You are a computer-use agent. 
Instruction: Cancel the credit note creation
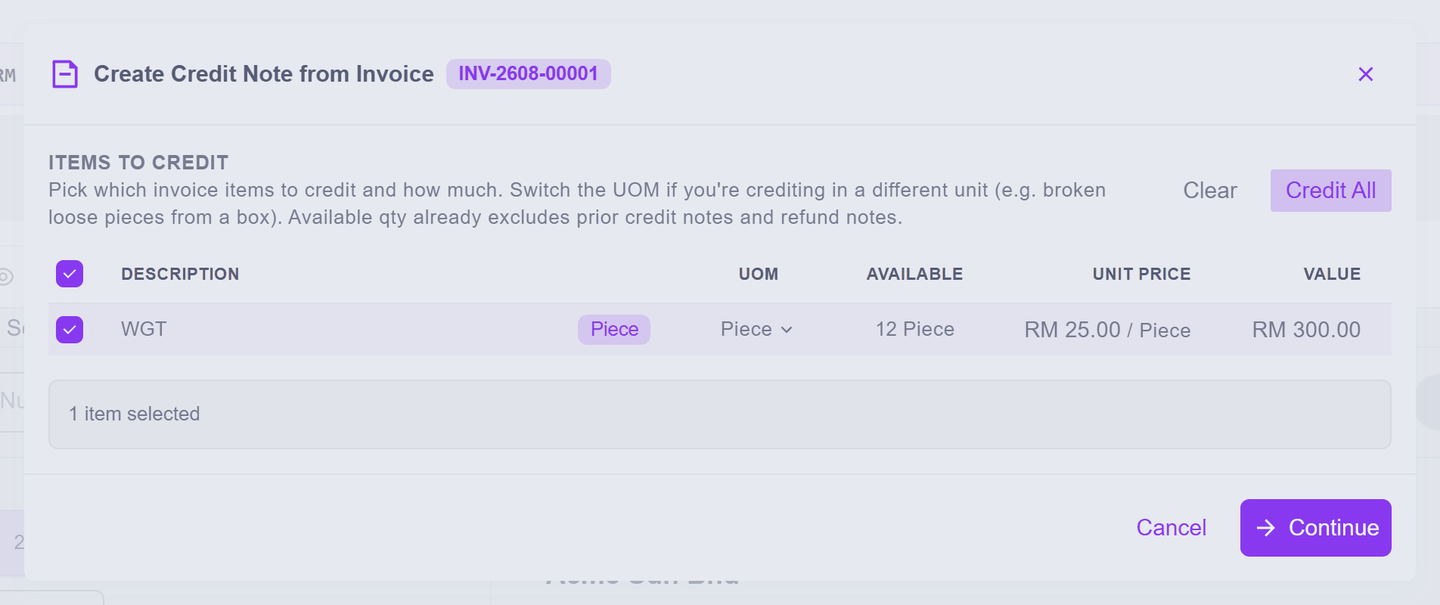1171,528
